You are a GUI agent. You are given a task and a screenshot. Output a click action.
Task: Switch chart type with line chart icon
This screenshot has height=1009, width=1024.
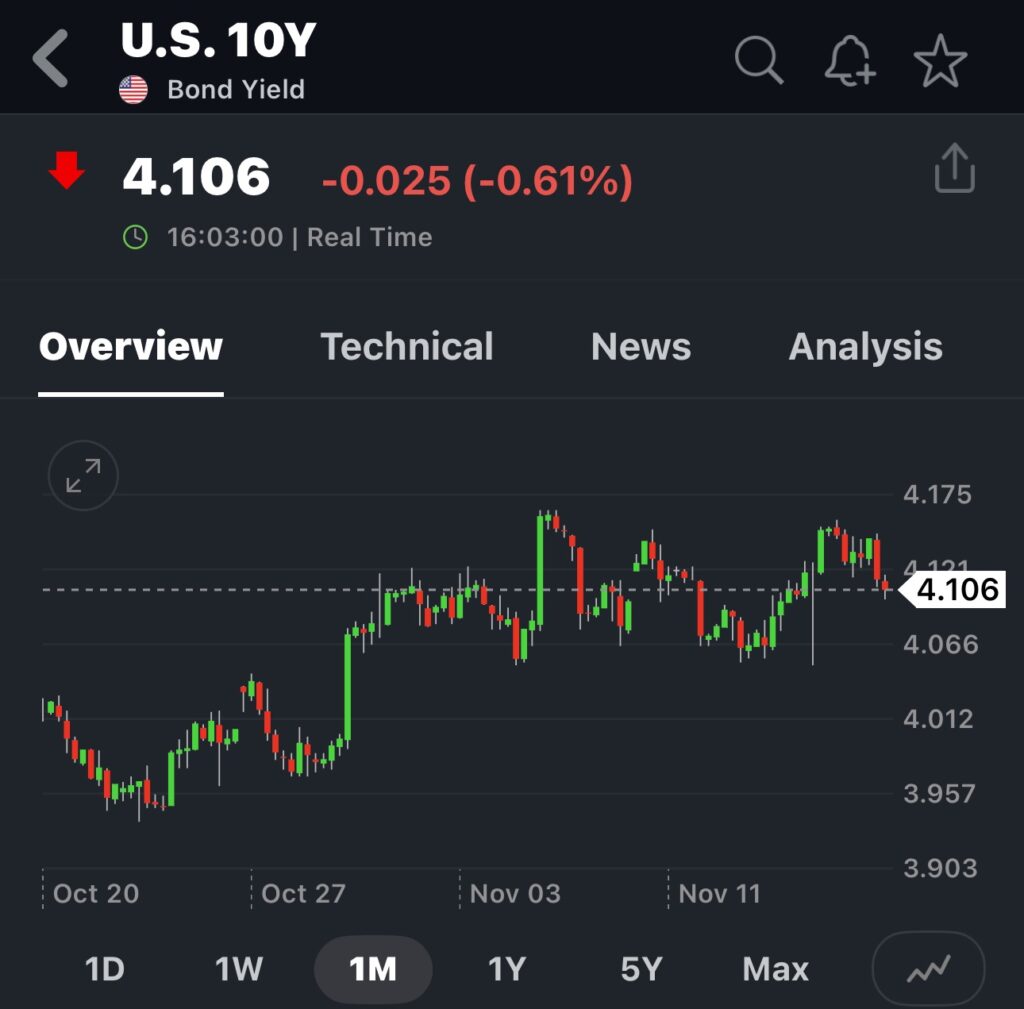click(928, 968)
